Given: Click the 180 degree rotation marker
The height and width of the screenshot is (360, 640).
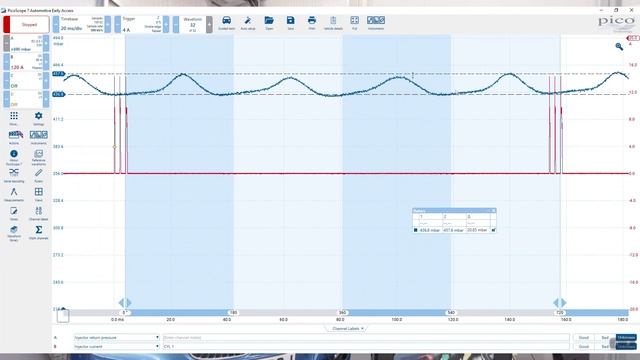Looking at the screenshot, I should tap(233, 313).
